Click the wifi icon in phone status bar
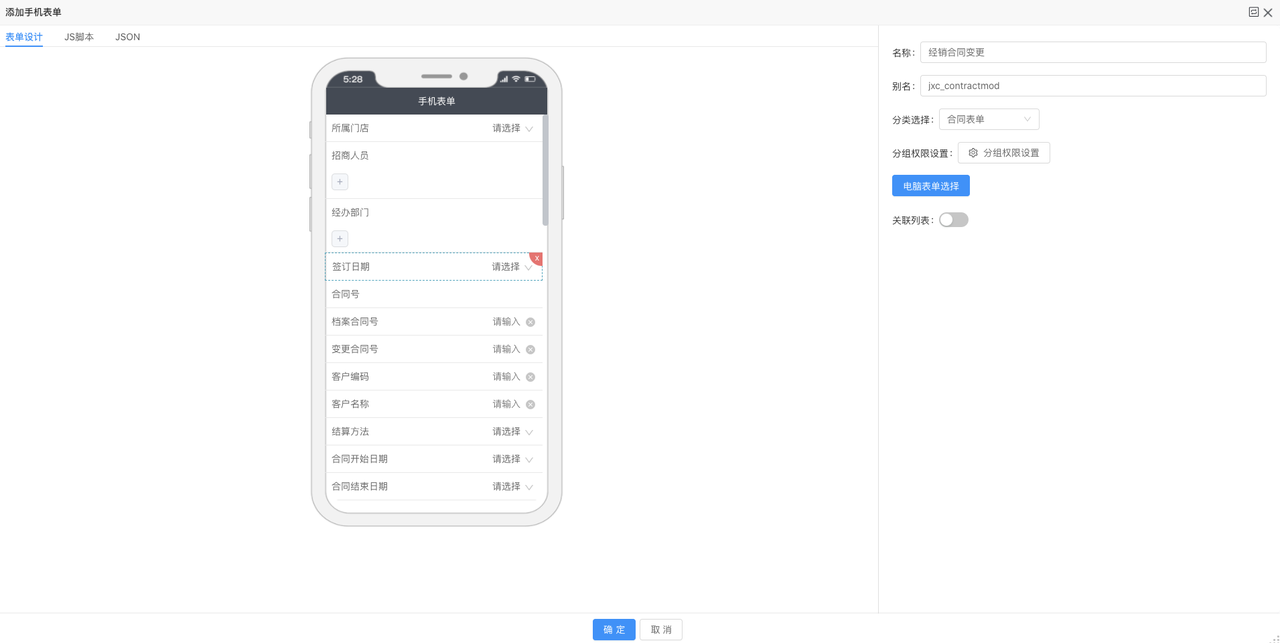The width and height of the screenshot is (1280, 643). click(x=516, y=79)
